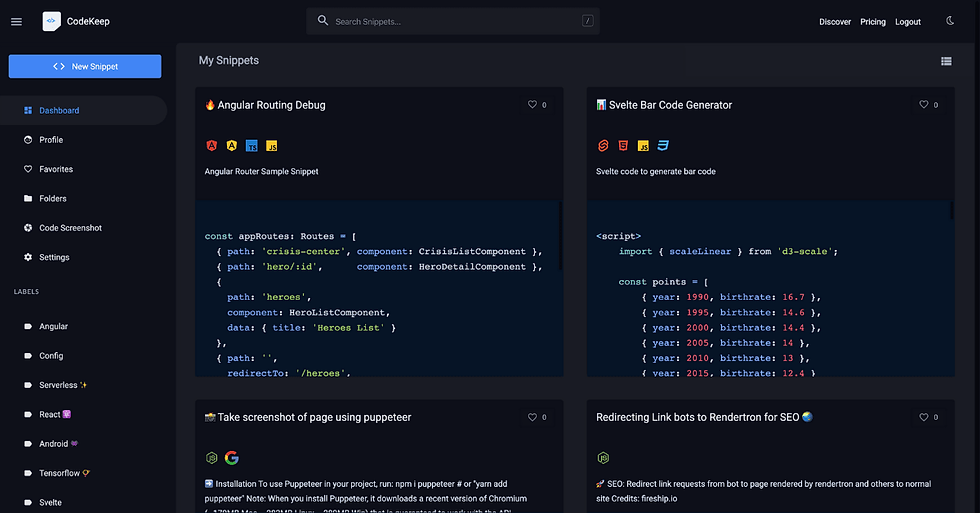Screen dimensions: 980x513
Task: Favorite the Angular Routing Debug snippet
Action: (x=532, y=104)
